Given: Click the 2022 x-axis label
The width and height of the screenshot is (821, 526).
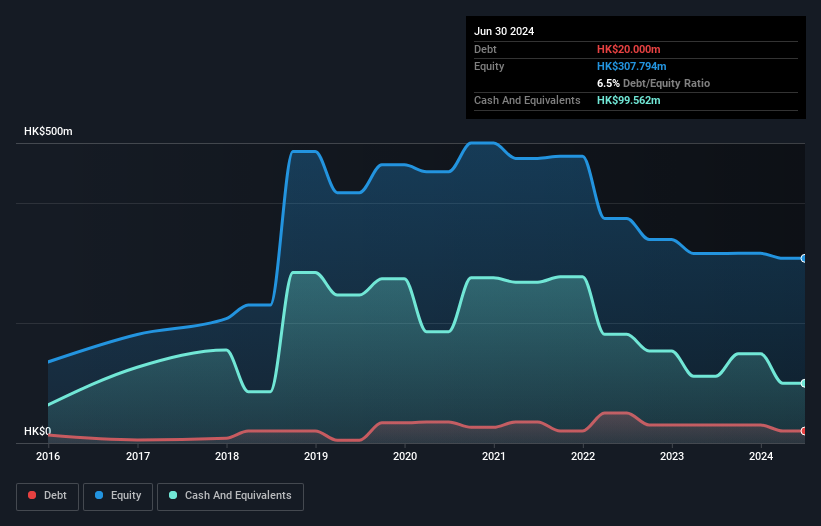Looking at the screenshot, I should pyautogui.click(x=583, y=456).
